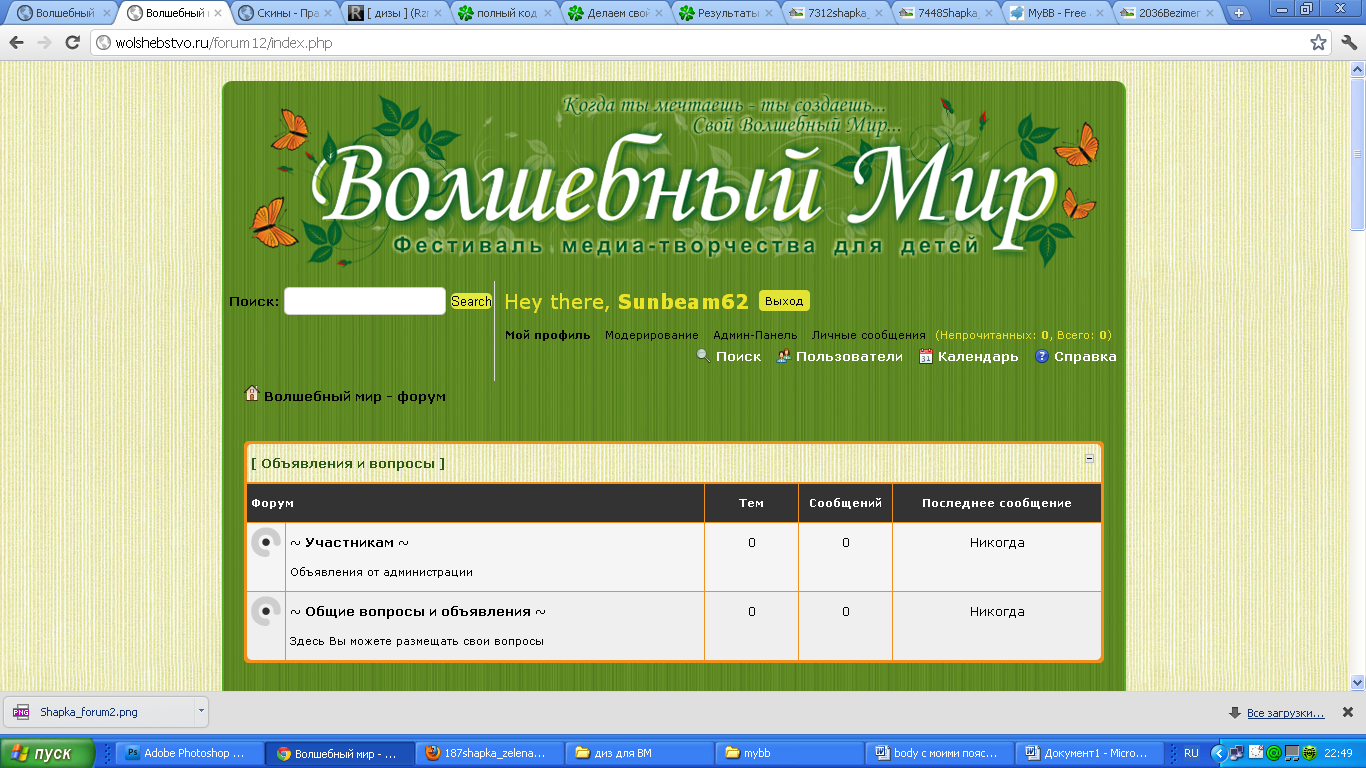The image size is (1366, 768).
Task: Click the status icon of Общие вопросы forum
Action: pyautogui.click(x=265, y=611)
